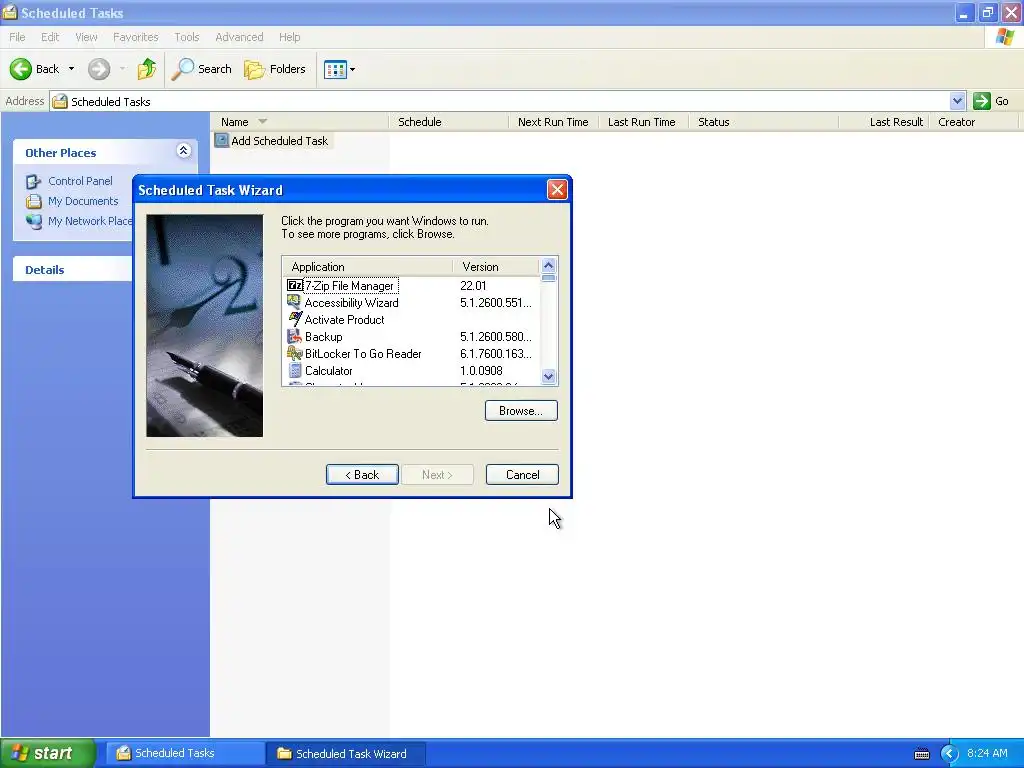Click the Application column header
This screenshot has width=1024, height=768.
pos(368,266)
